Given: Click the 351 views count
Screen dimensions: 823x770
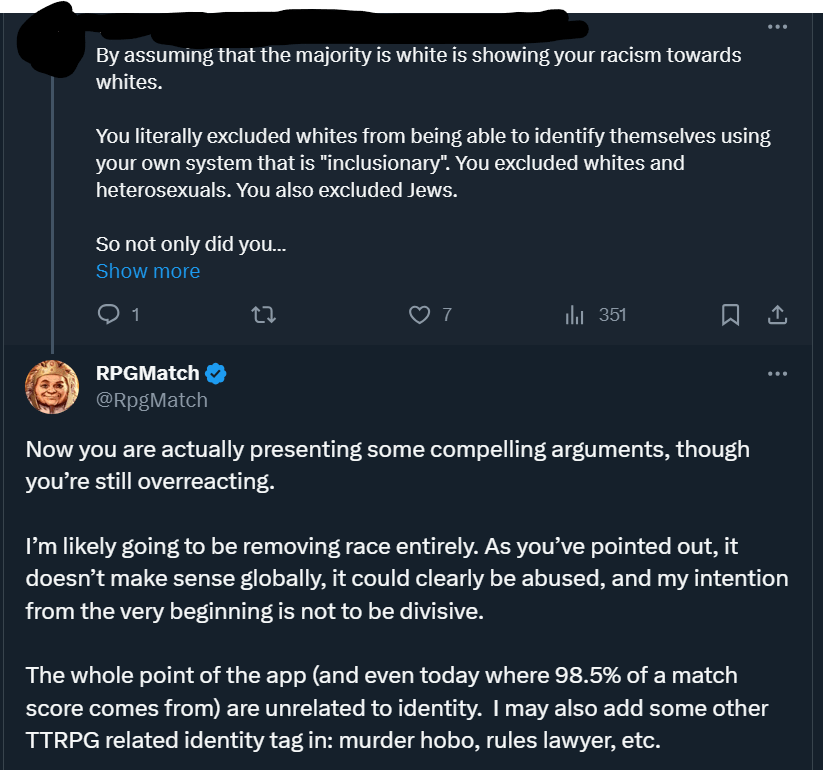Looking at the screenshot, I should click(x=612, y=315).
